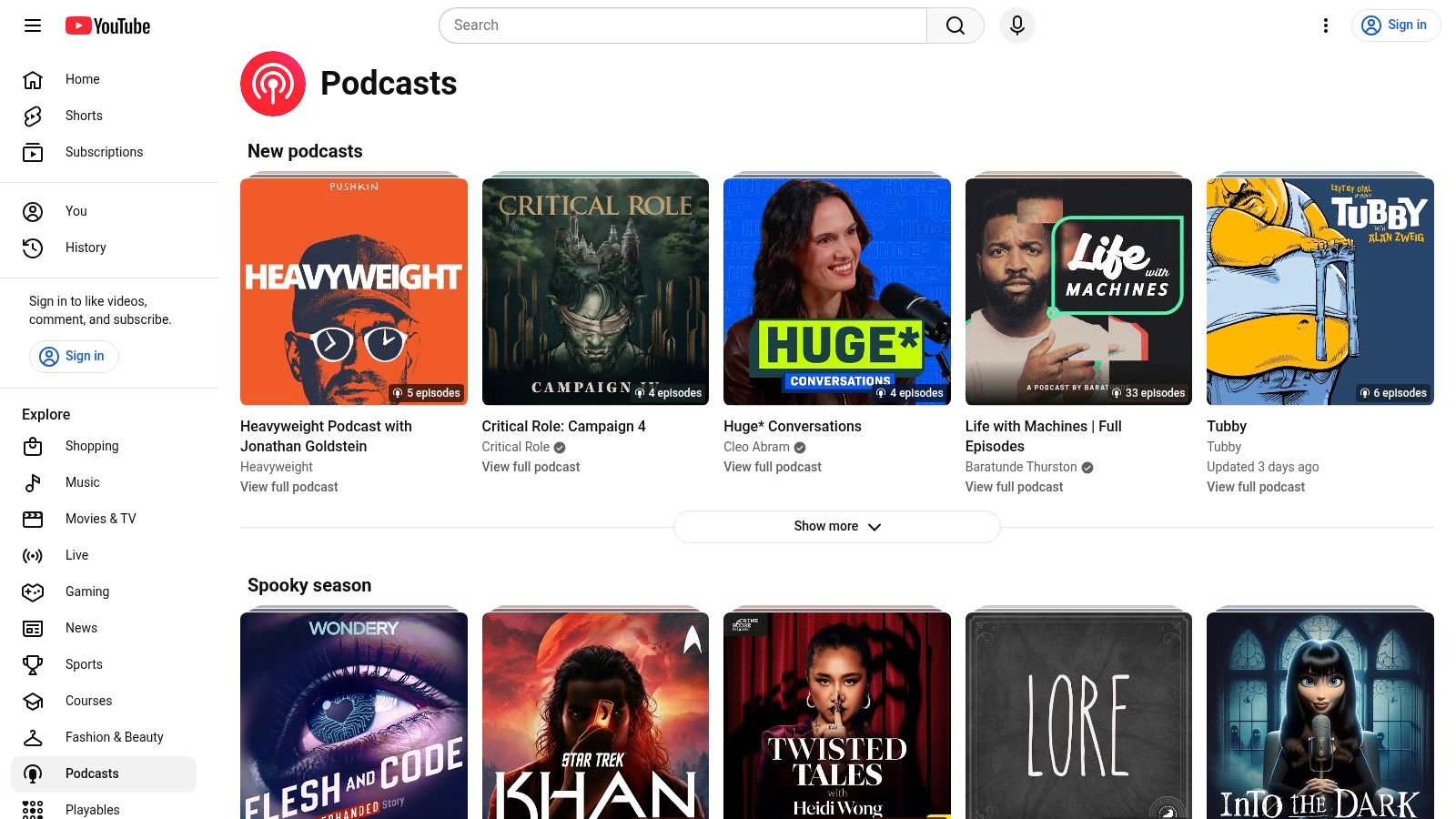Select the Music section icon
The width and height of the screenshot is (1456, 819).
pyautogui.click(x=32, y=482)
